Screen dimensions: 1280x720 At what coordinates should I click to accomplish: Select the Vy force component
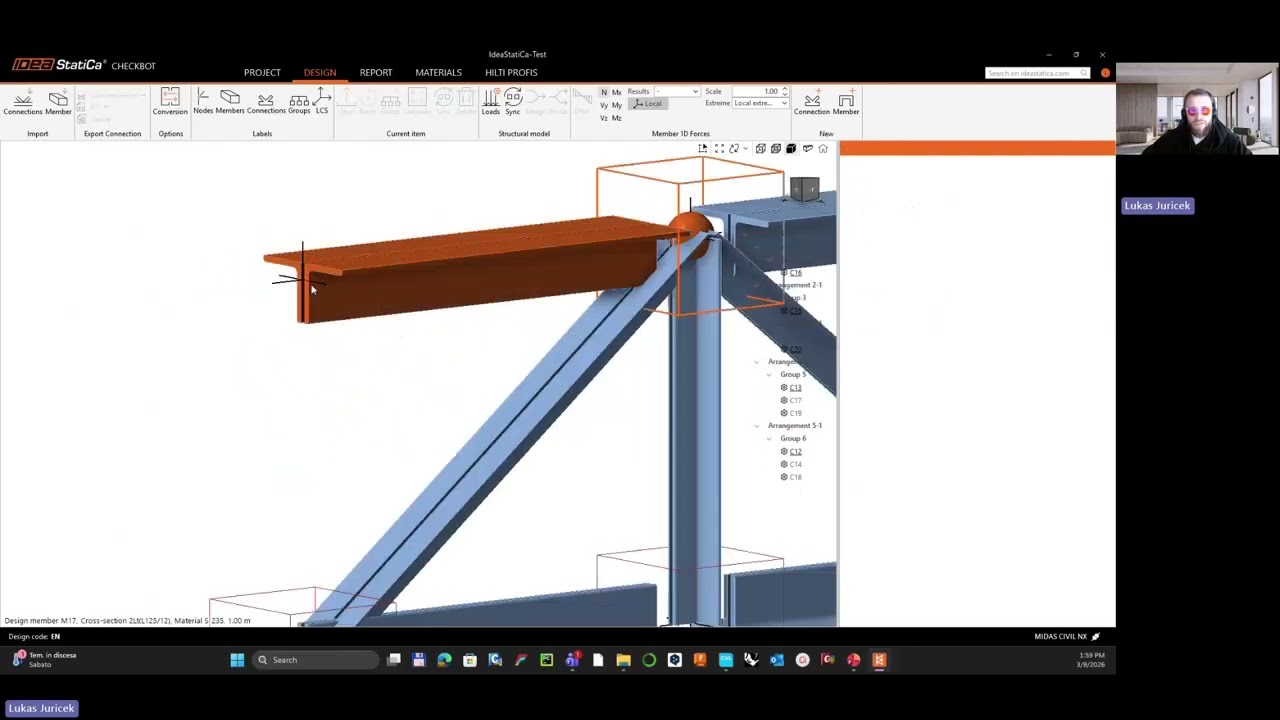pyautogui.click(x=604, y=105)
